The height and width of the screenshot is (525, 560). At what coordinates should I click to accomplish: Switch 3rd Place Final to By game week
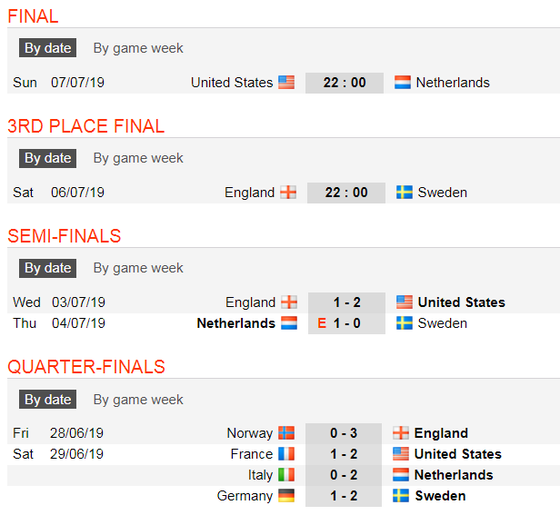[x=138, y=158]
